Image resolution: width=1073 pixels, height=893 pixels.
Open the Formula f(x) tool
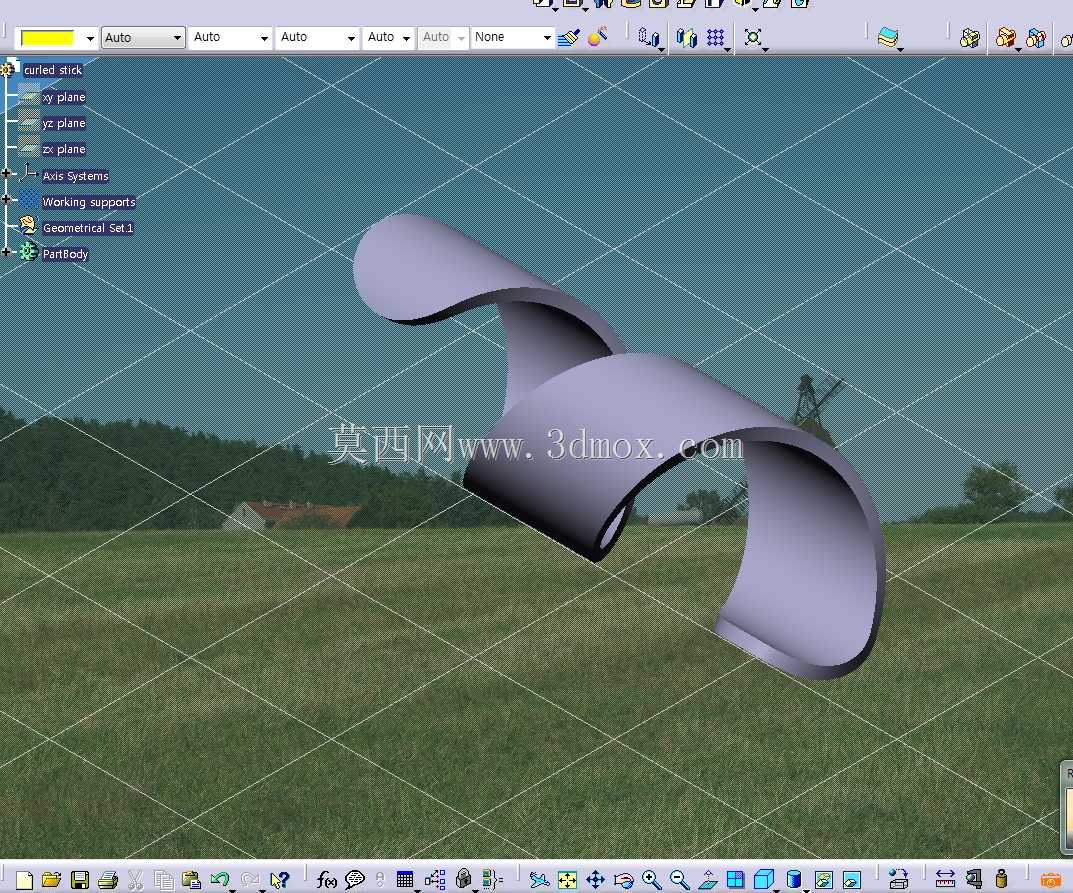click(x=326, y=879)
